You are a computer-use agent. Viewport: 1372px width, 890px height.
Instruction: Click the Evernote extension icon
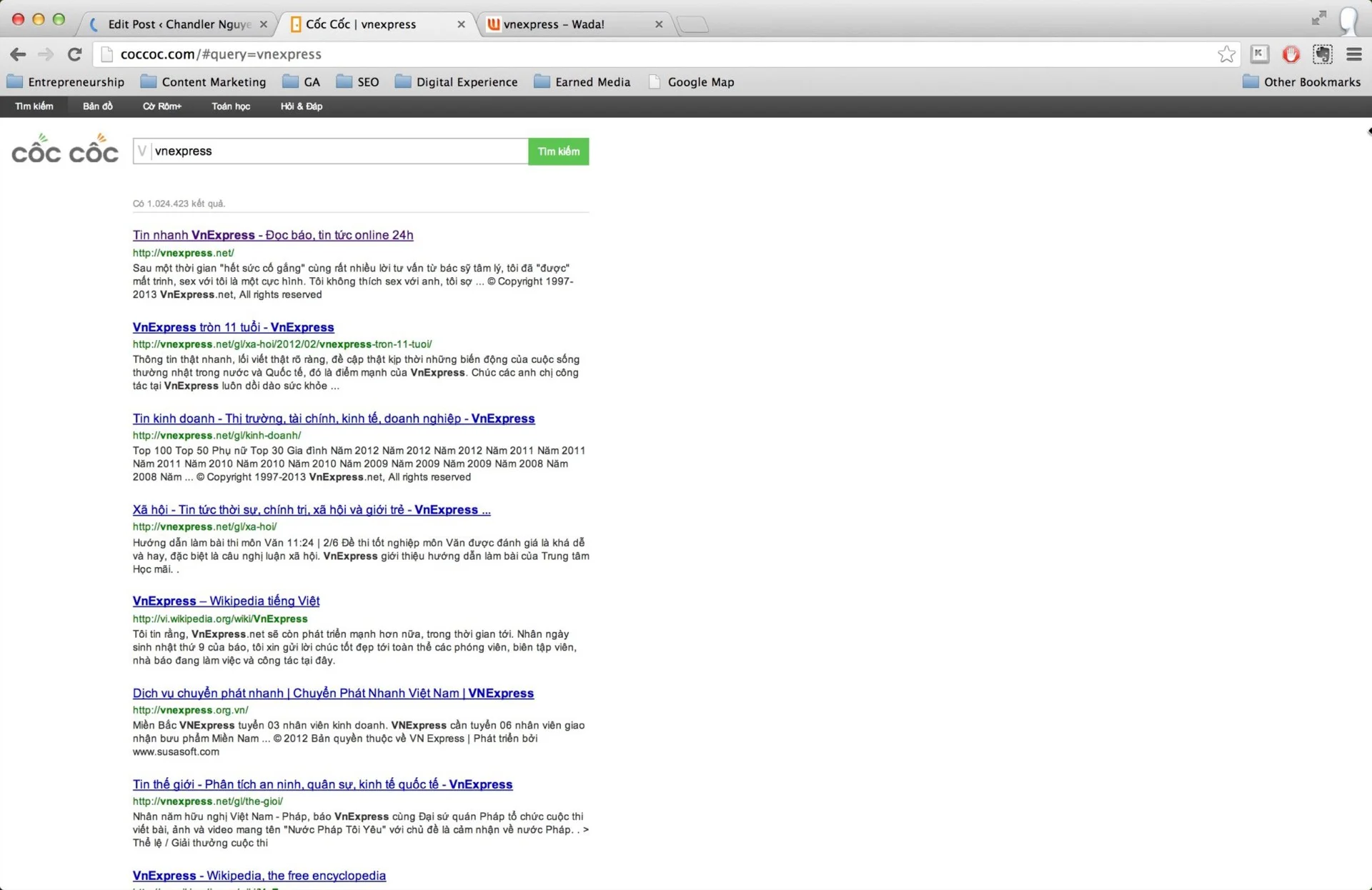(1322, 54)
